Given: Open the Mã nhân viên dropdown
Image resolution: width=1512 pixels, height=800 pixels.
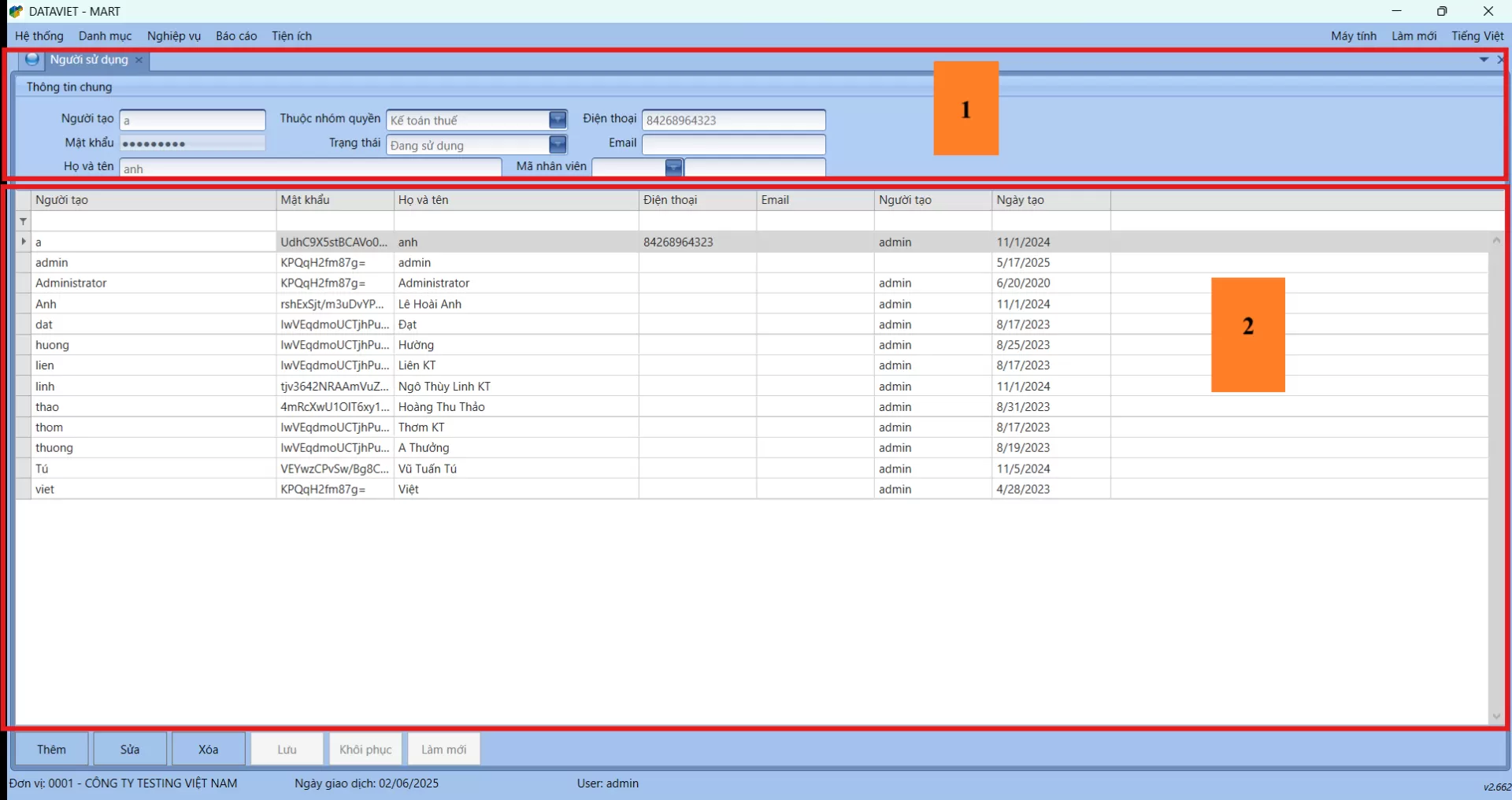Looking at the screenshot, I should [673, 168].
